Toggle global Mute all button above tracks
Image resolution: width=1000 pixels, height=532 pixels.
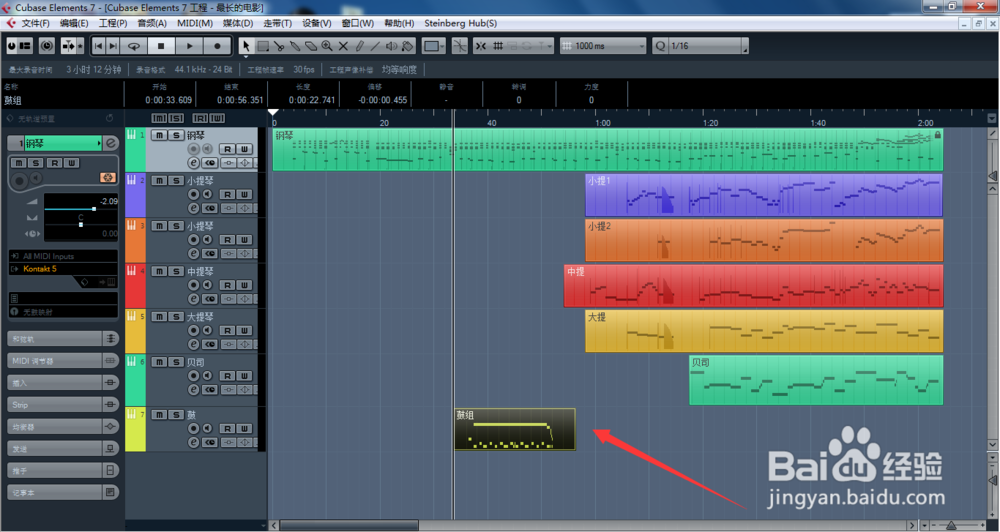[159, 118]
